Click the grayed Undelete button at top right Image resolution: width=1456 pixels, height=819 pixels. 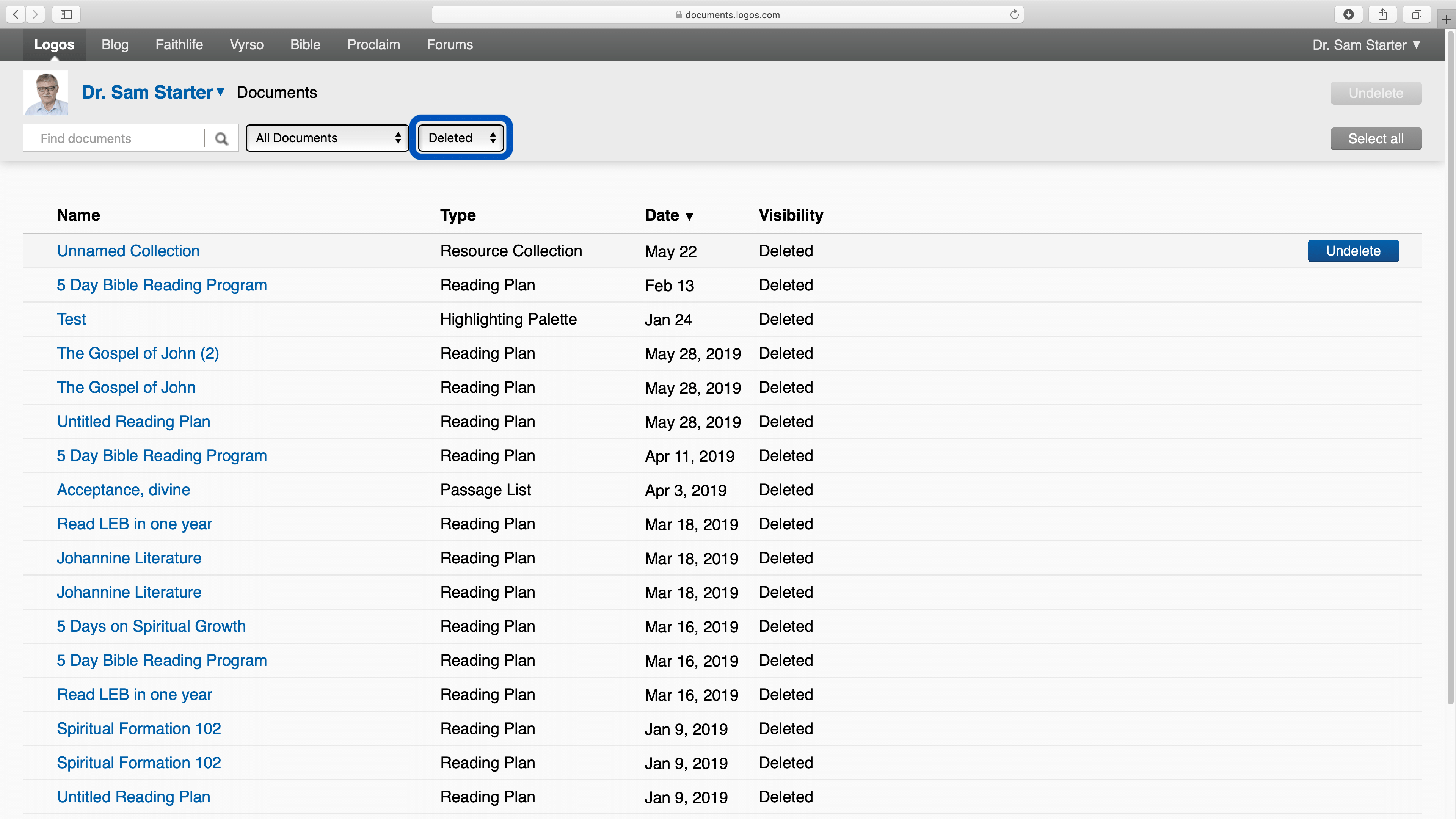click(x=1376, y=93)
